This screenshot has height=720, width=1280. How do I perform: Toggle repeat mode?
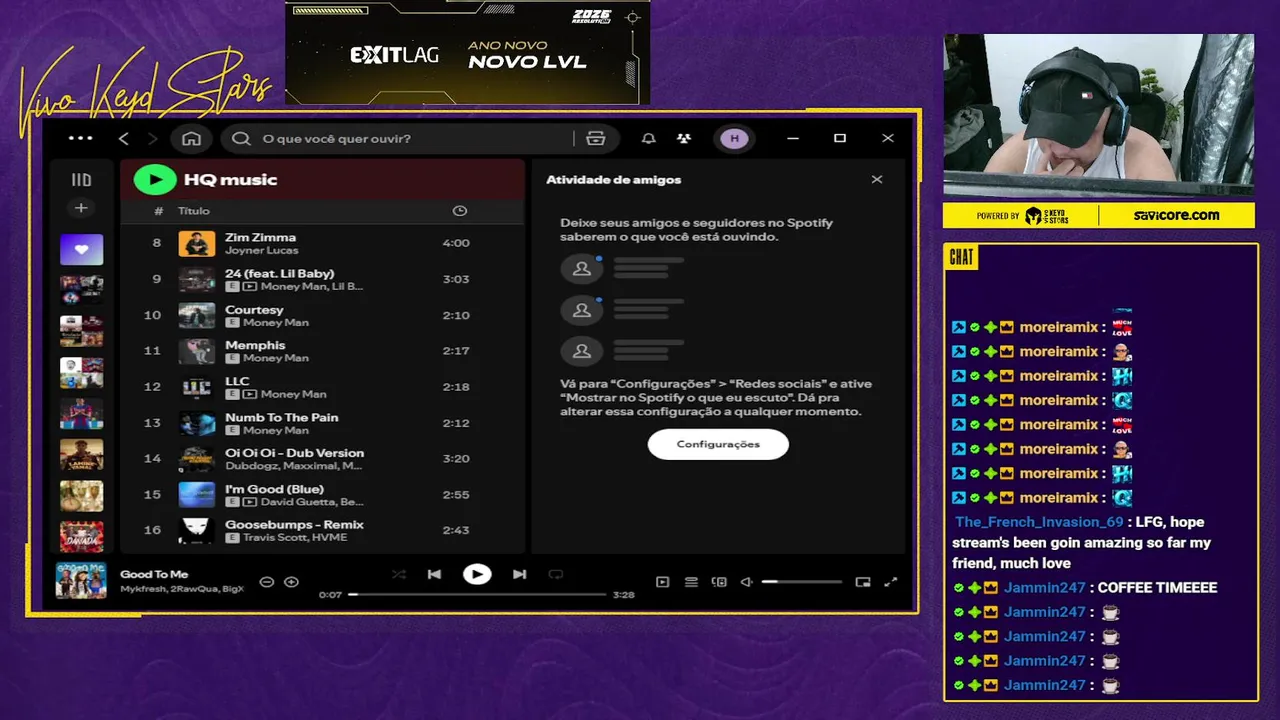555,574
